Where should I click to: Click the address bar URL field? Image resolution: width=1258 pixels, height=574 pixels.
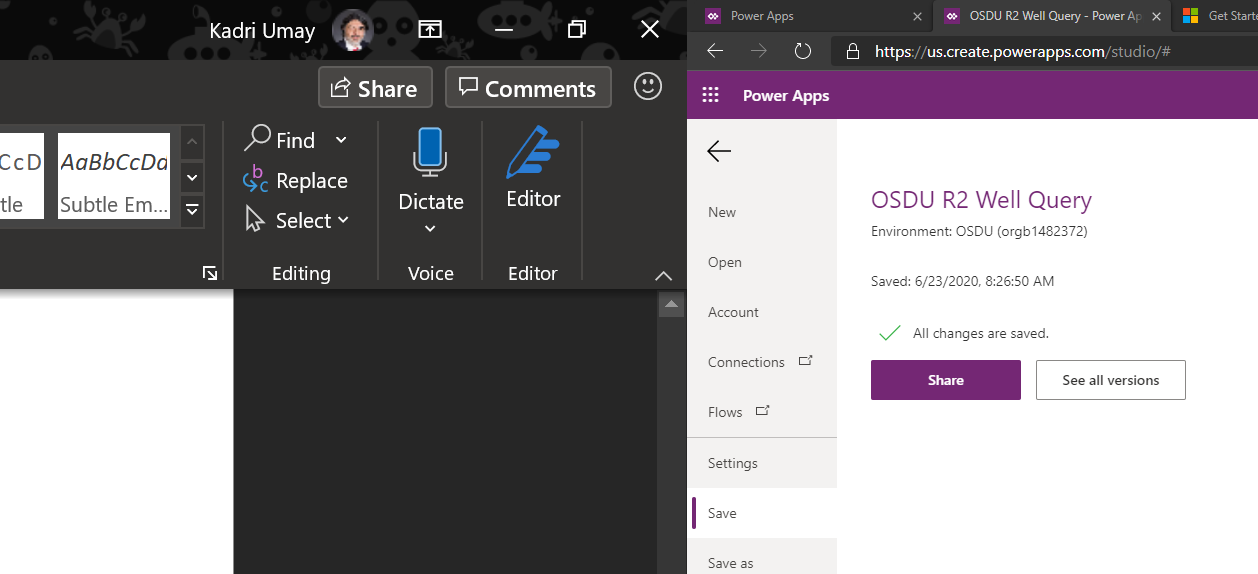click(1045, 51)
